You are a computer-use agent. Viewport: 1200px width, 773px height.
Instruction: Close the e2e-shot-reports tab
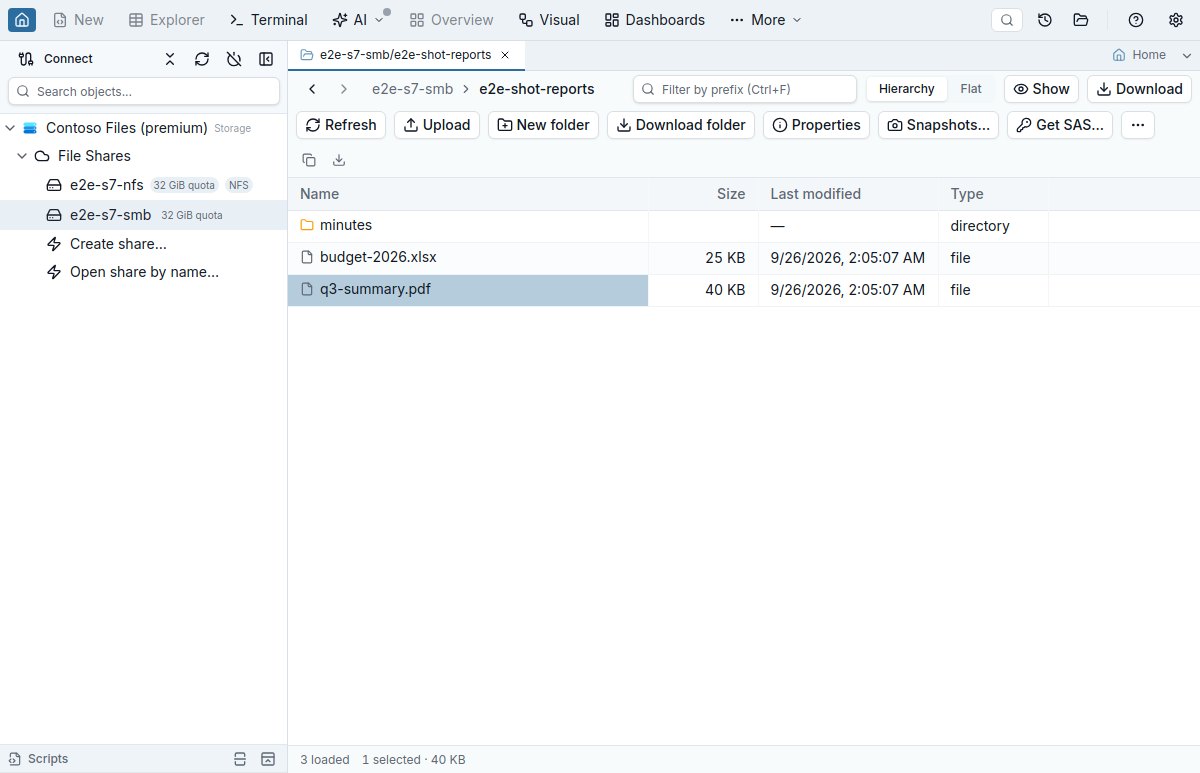505,55
